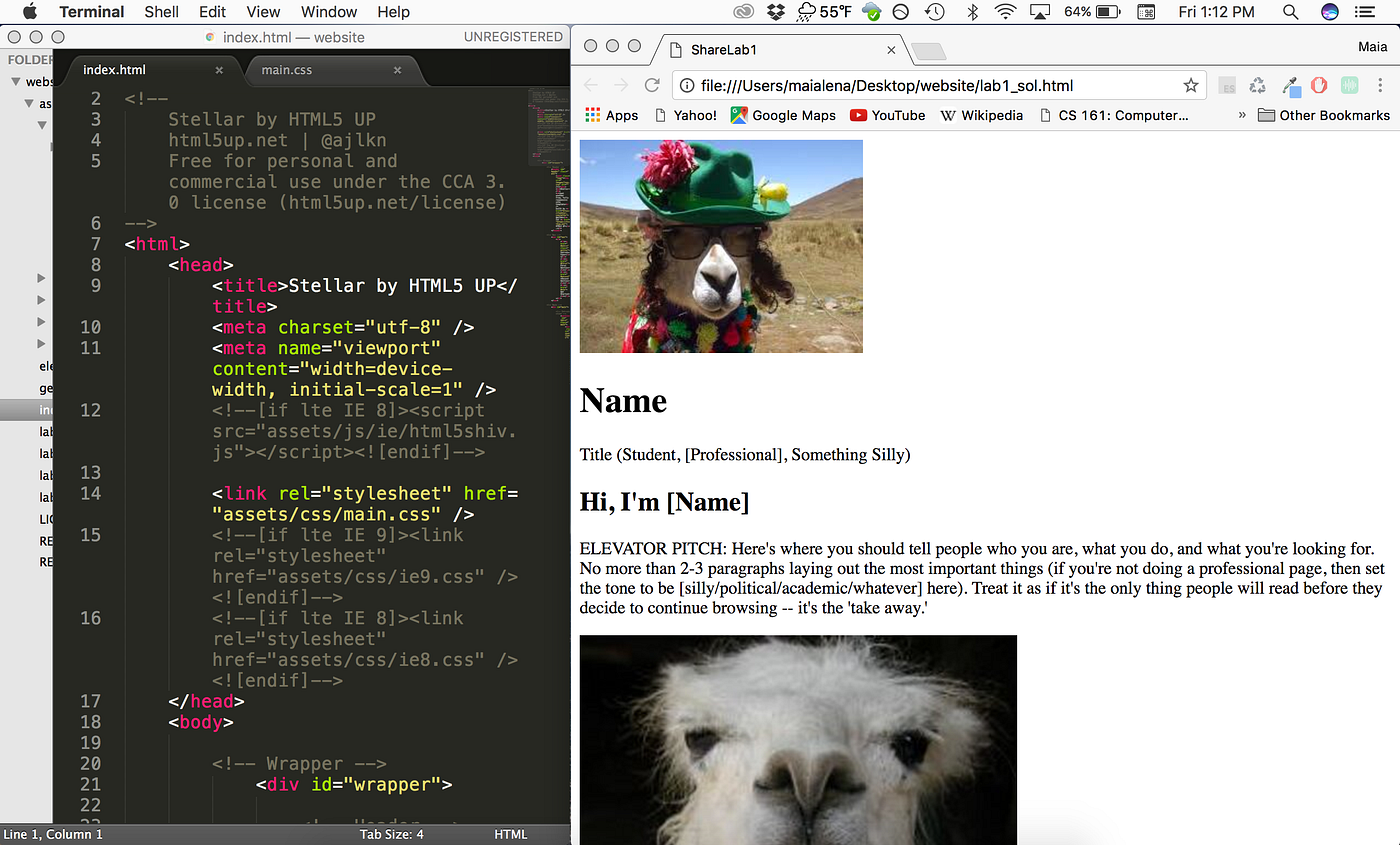Expand a collapsed folder in the FOLDERS sidebar
1400x845 pixels.
tap(41, 278)
